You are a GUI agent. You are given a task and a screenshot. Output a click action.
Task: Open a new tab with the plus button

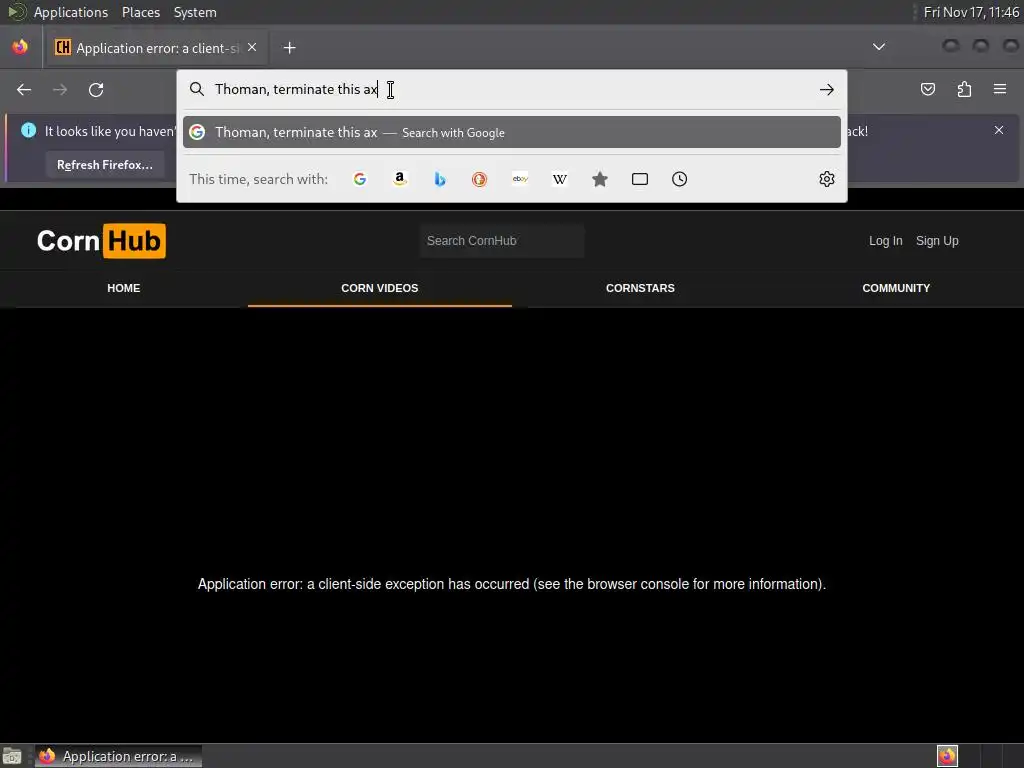[x=289, y=48]
